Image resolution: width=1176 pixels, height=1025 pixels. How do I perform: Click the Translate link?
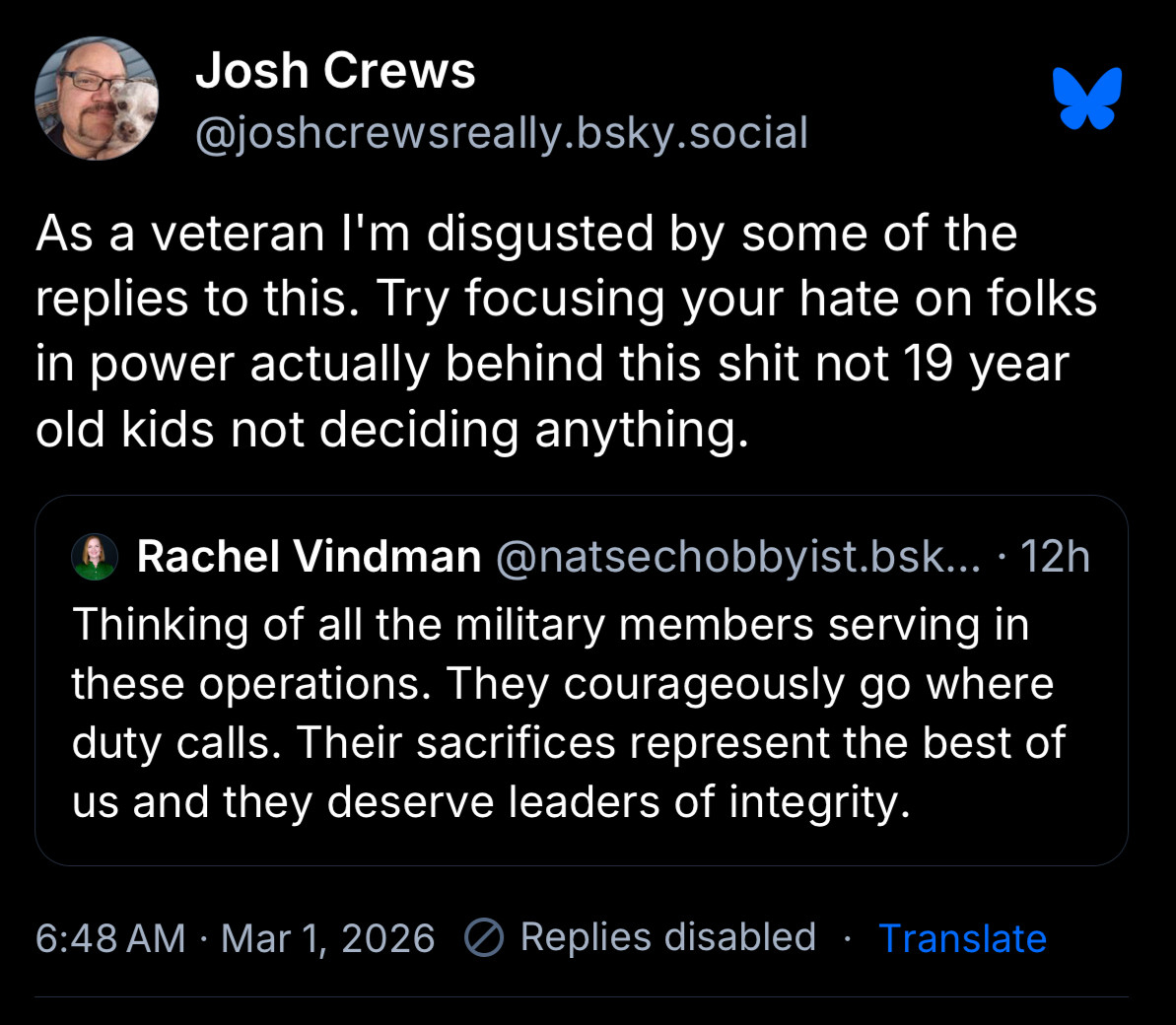point(962,938)
